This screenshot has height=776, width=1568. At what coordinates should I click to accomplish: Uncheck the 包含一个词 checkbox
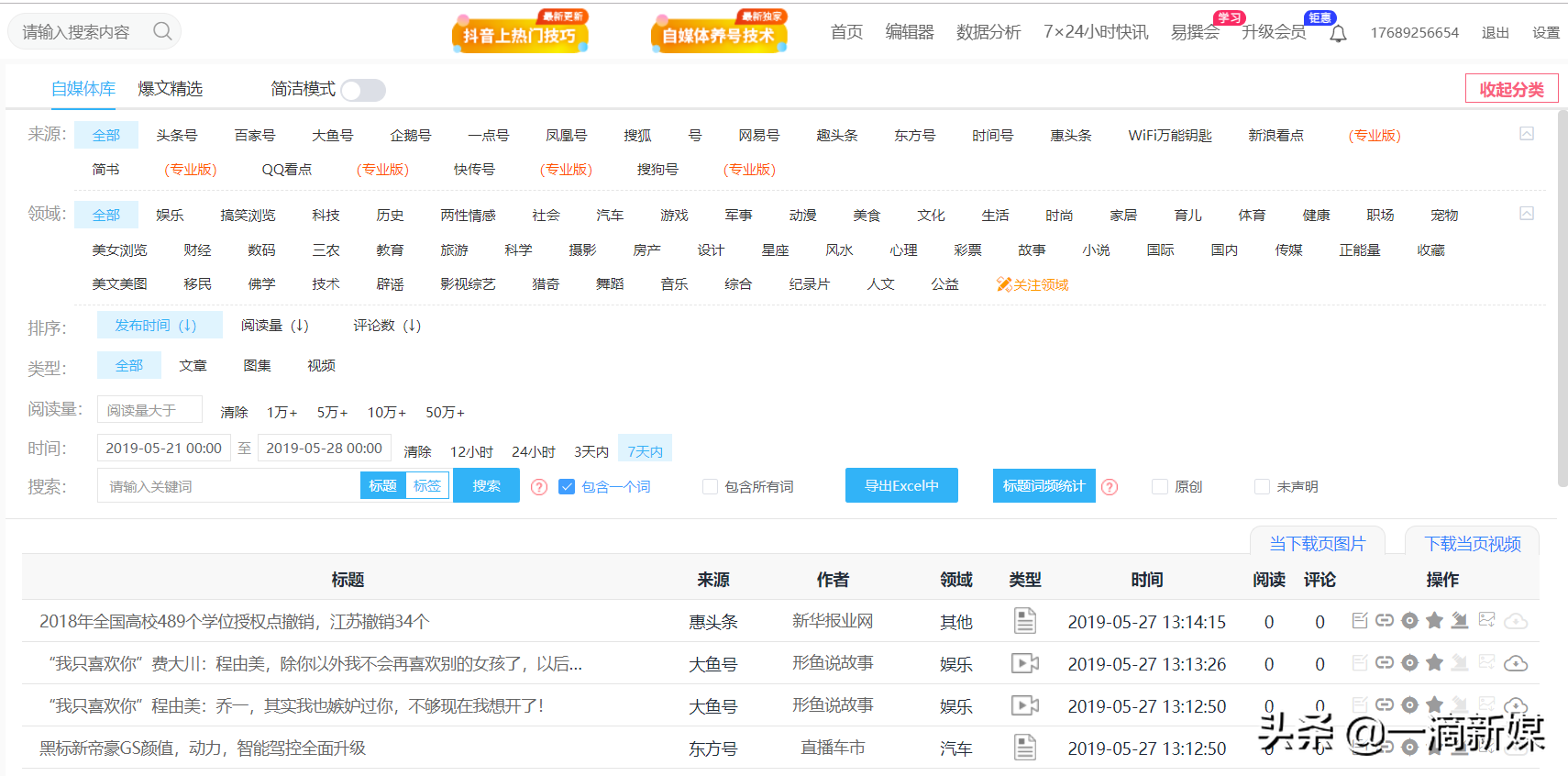coord(567,487)
